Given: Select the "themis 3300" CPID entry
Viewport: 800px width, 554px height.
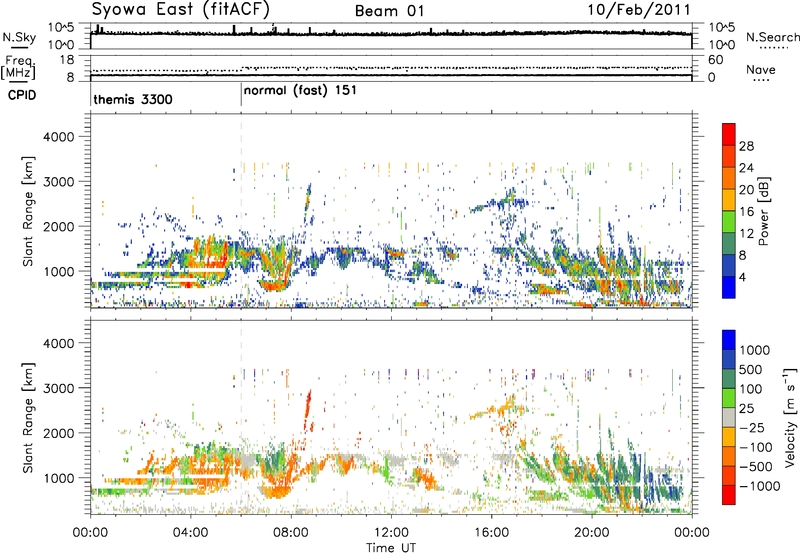Looking at the screenshot, I should [133, 99].
